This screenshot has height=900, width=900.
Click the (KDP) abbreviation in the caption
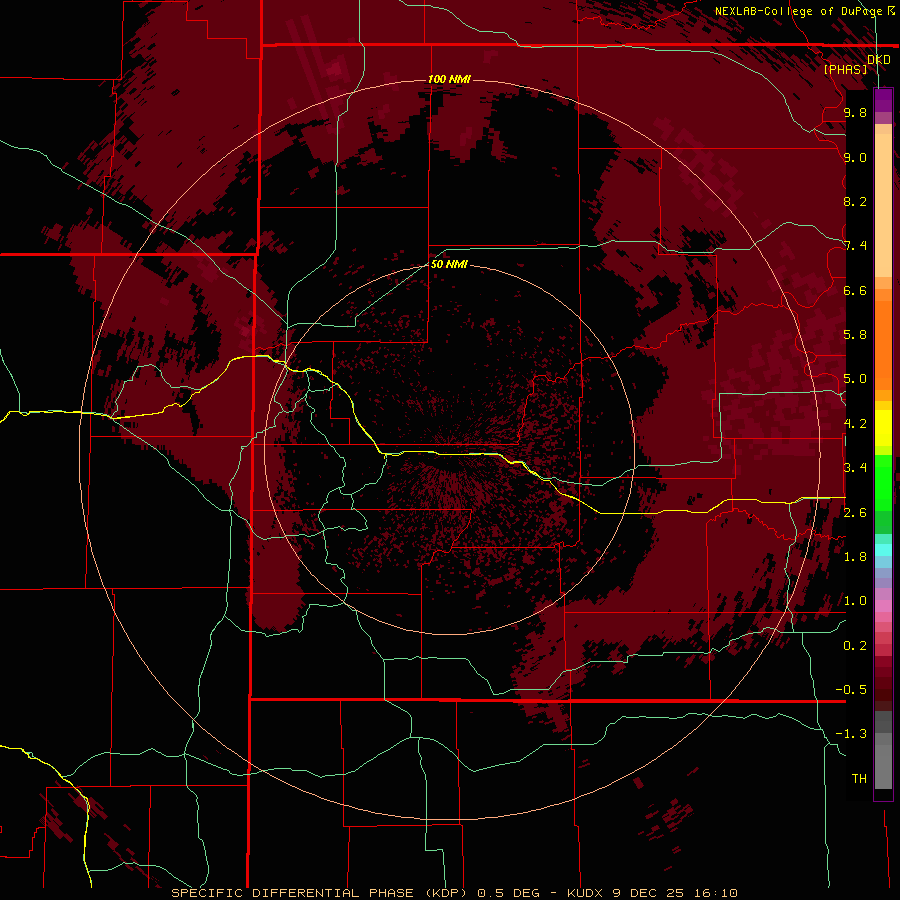(x=446, y=893)
